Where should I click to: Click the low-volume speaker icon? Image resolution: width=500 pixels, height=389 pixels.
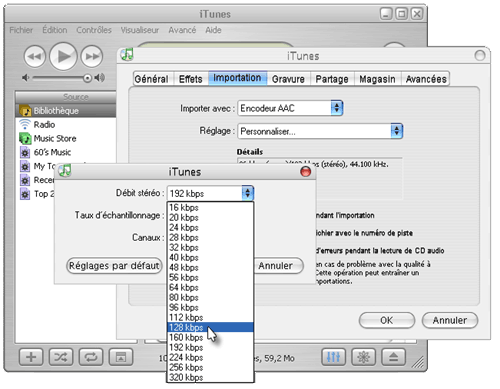click(x=26, y=78)
